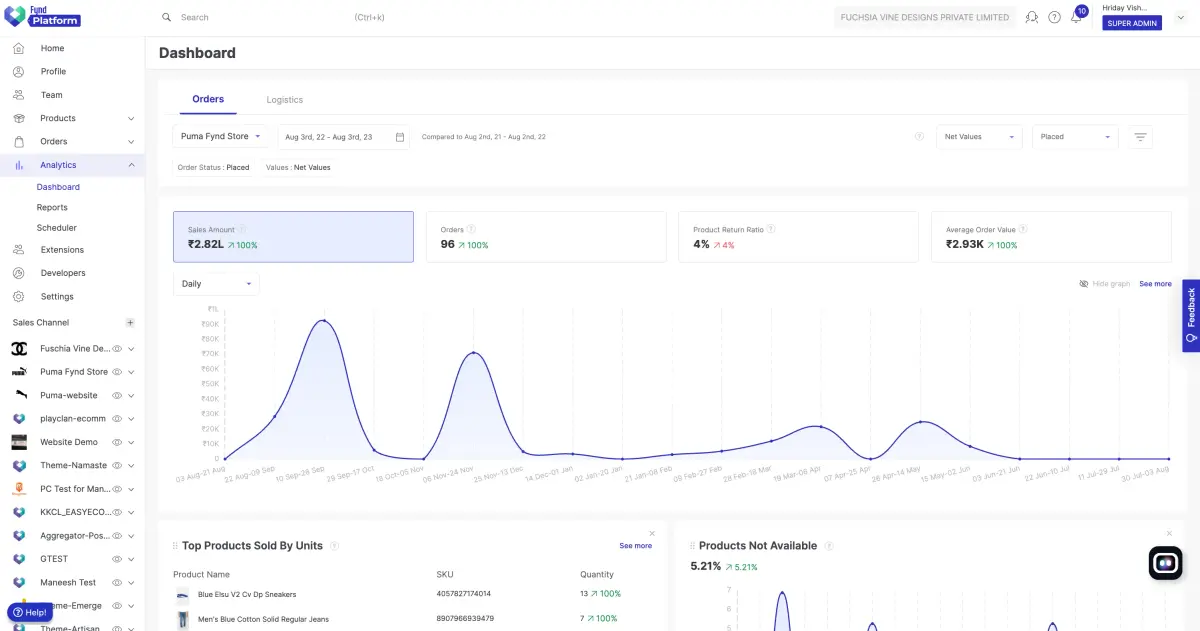
Task: Click the 10 Sep-28 Sep graph peak point
Action: point(323,321)
